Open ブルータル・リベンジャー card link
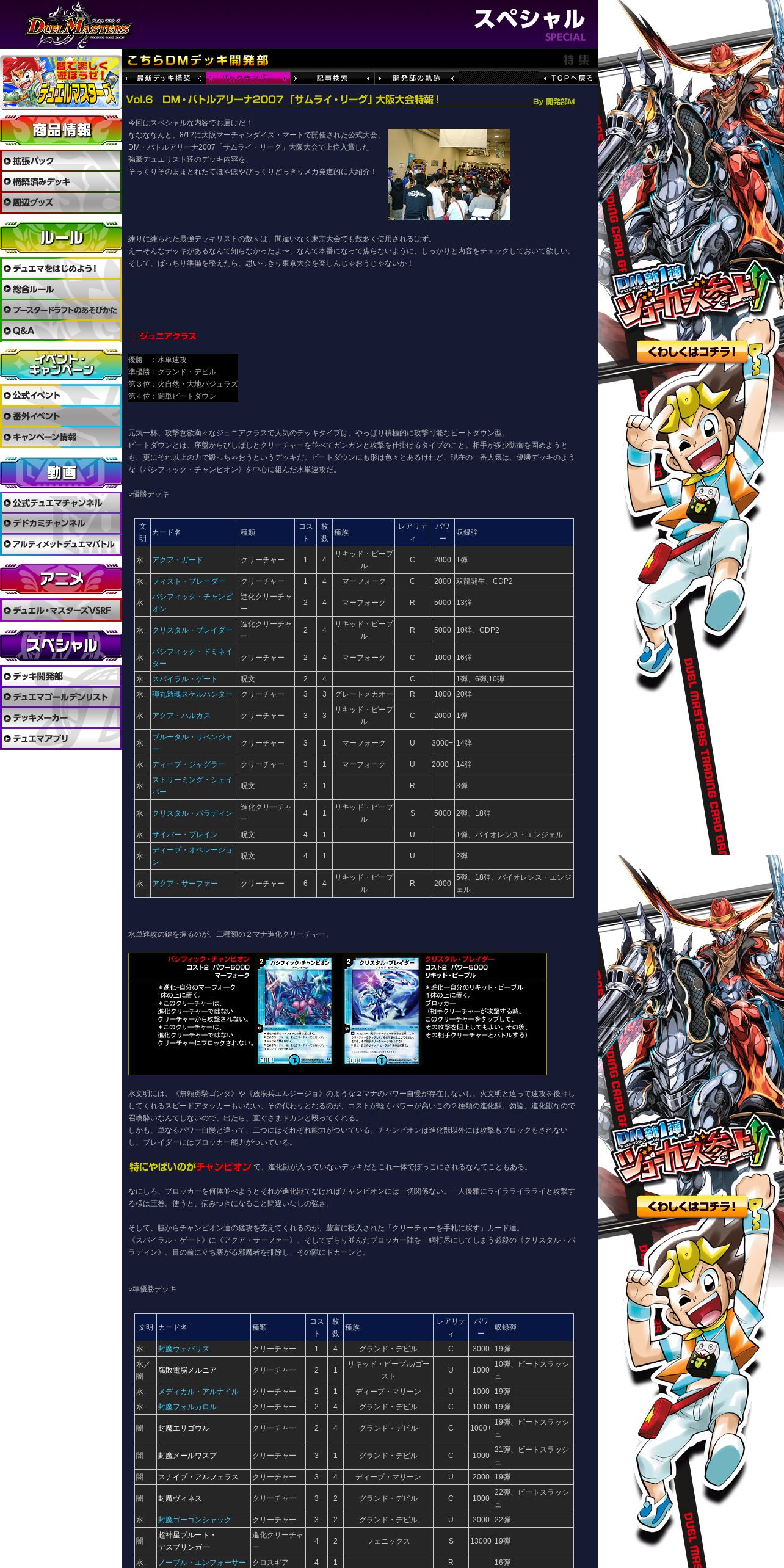This screenshot has width=784, height=1568. (192, 743)
